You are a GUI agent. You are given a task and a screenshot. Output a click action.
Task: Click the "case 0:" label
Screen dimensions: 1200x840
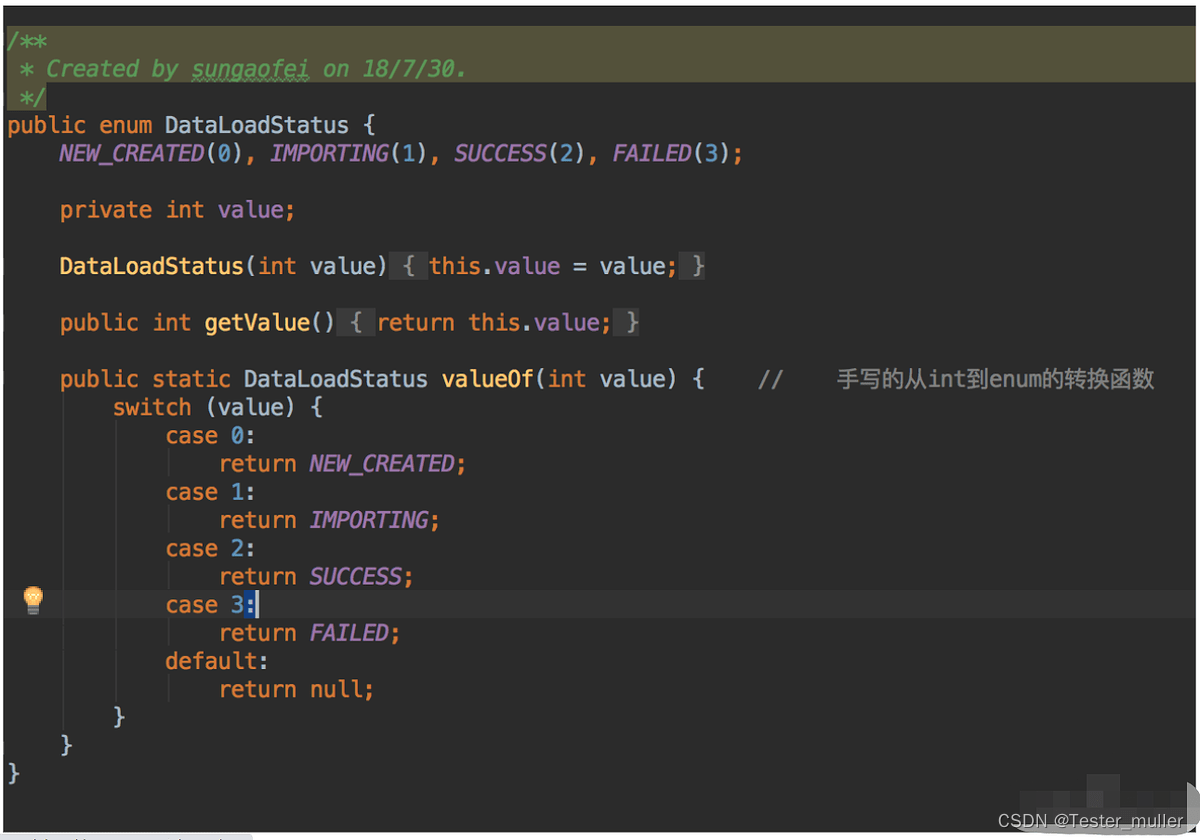pyautogui.click(x=211, y=436)
